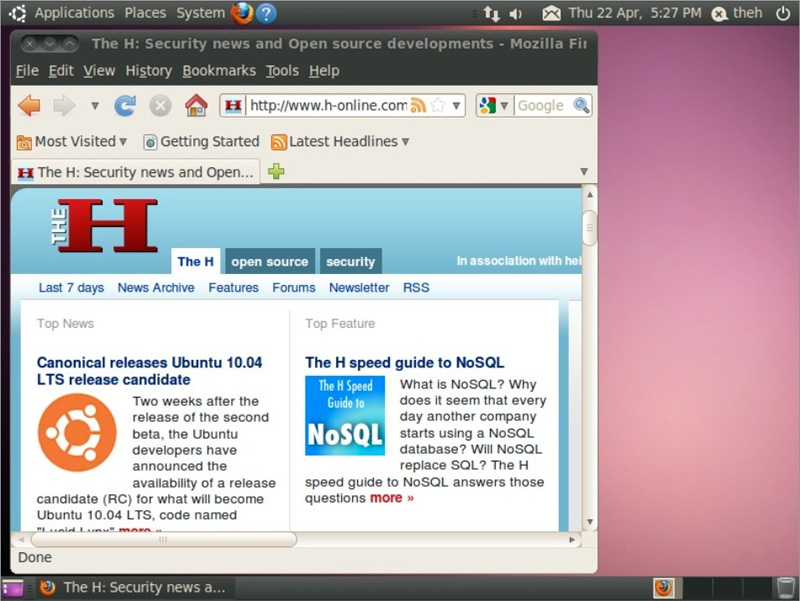Click the more link under NoSQL article
The height and width of the screenshot is (601, 800).
pyautogui.click(x=391, y=498)
